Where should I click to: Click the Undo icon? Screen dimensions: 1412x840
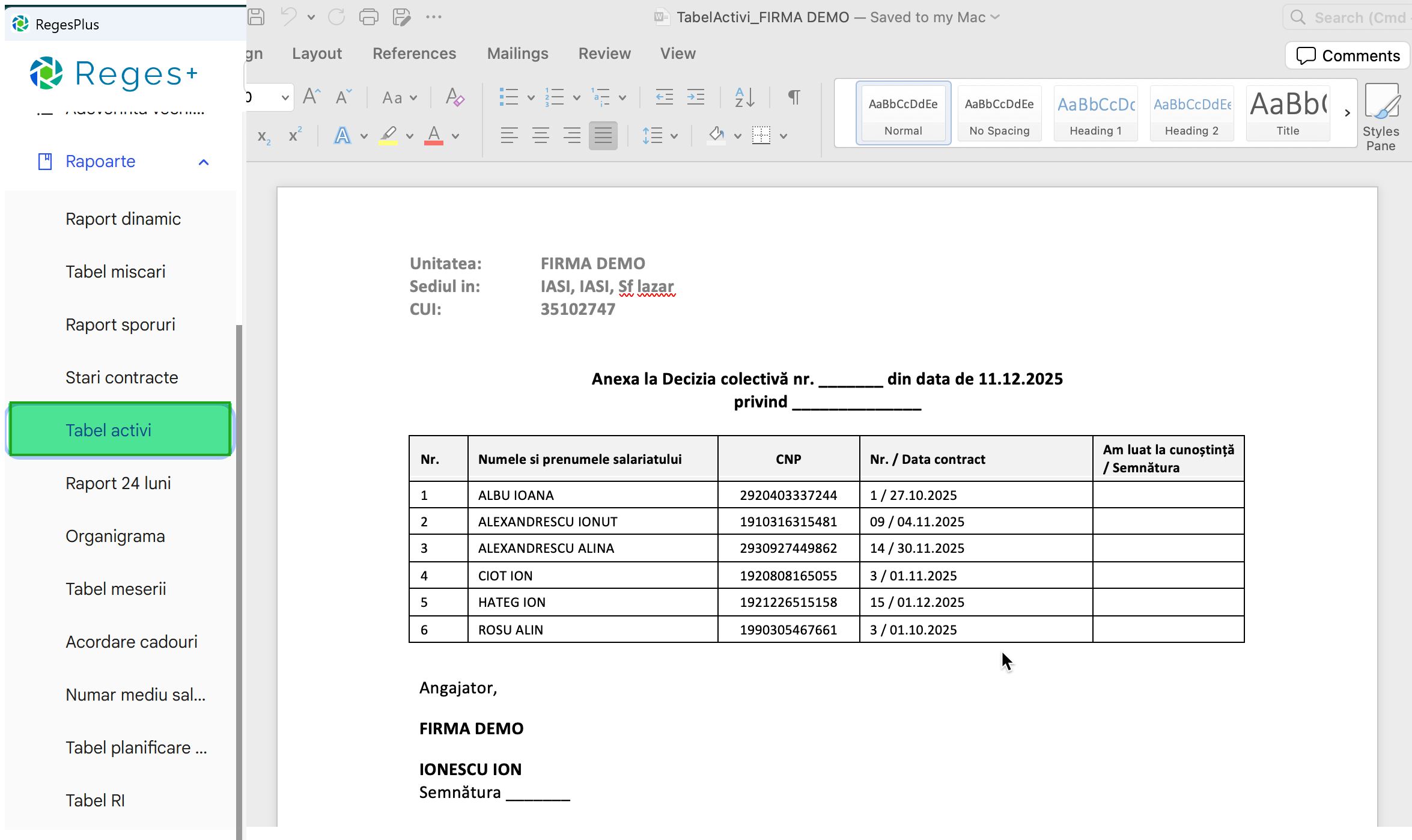click(x=288, y=16)
